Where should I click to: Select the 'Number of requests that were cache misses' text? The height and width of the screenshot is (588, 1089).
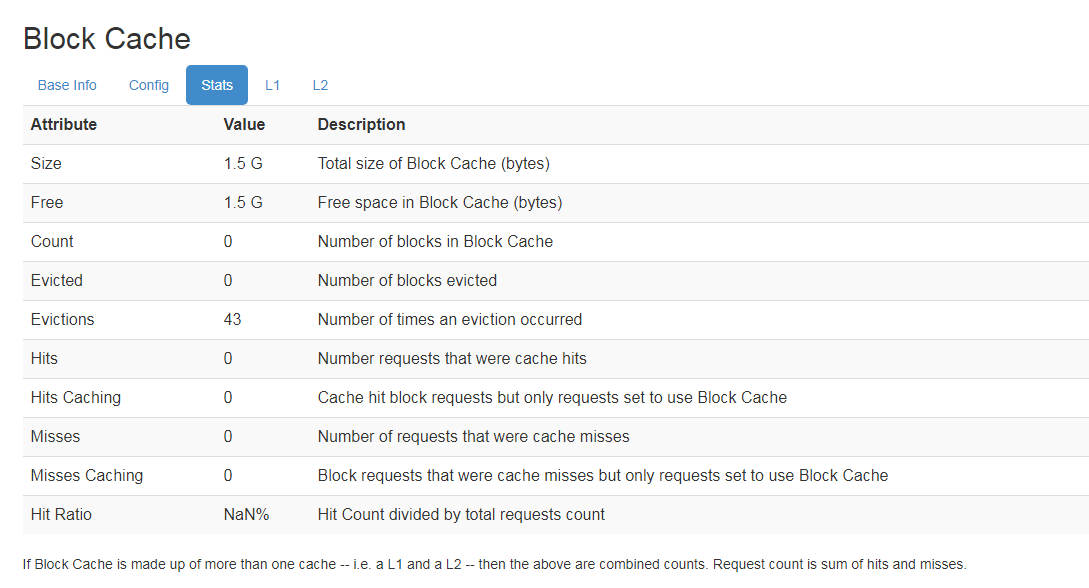[x=473, y=436]
